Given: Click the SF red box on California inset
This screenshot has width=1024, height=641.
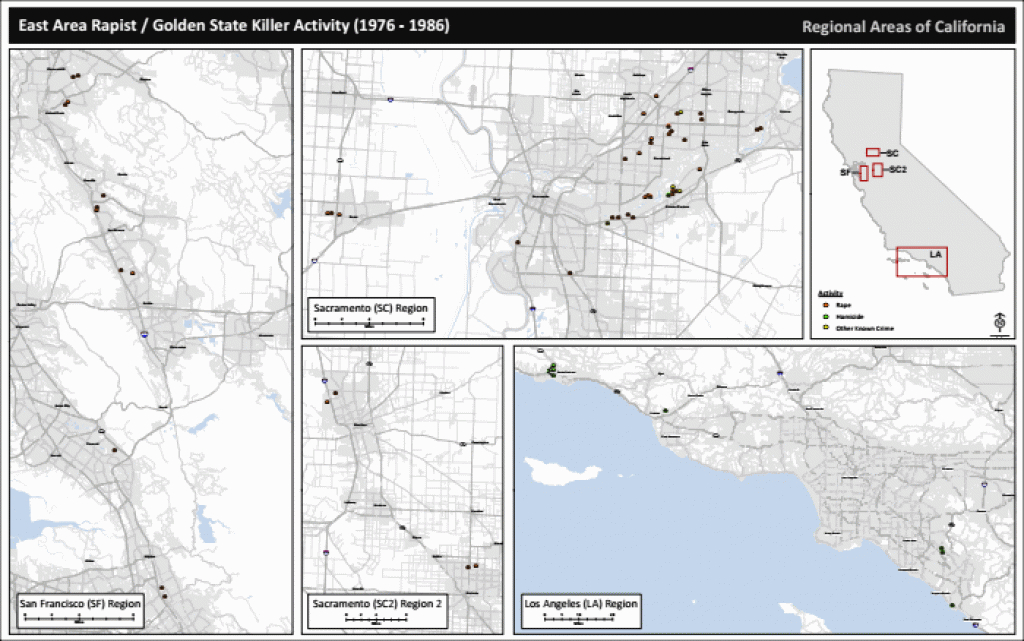Looking at the screenshot, I should (x=863, y=173).
